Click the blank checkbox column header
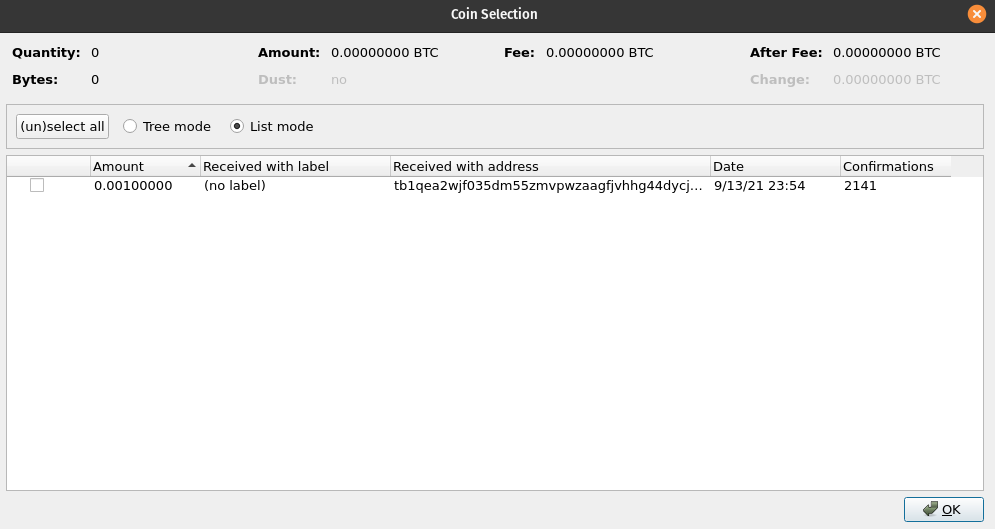 [x=48, y=167]
